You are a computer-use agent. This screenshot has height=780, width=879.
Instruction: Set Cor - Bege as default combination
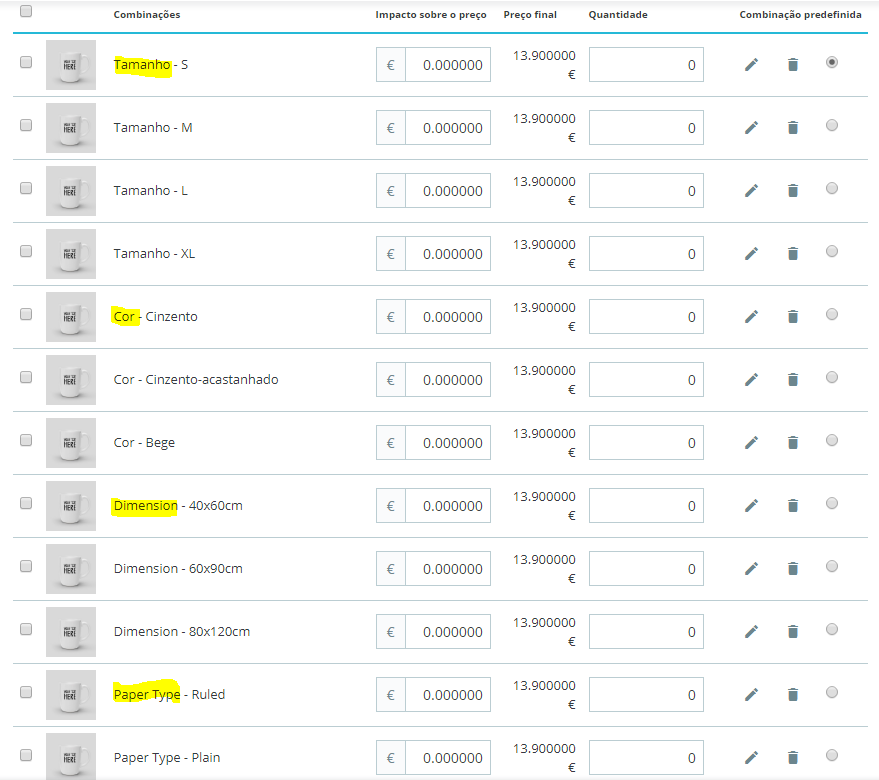coord(832,440)
